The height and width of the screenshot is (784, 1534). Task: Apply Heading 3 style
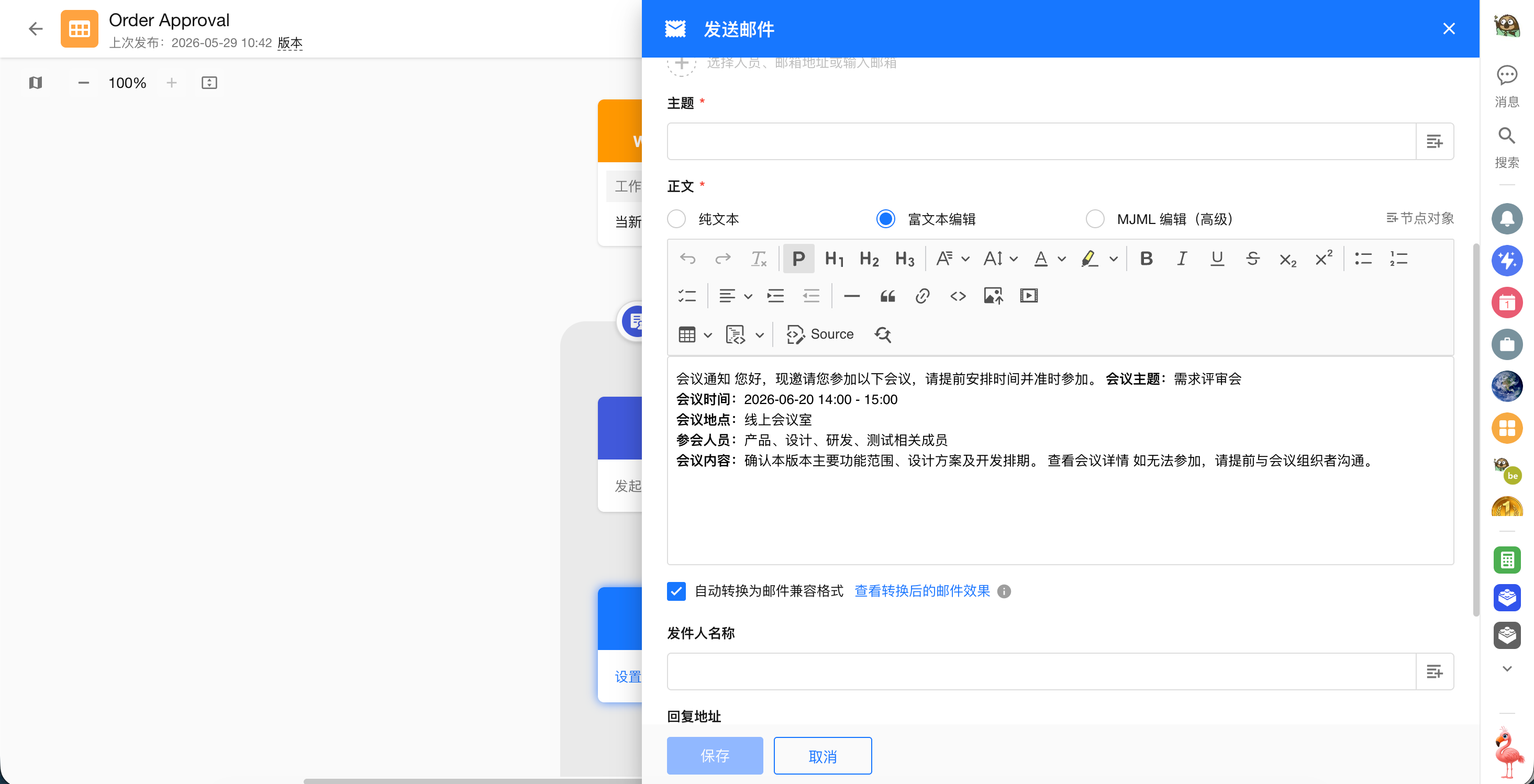click(x=905, y=259)
